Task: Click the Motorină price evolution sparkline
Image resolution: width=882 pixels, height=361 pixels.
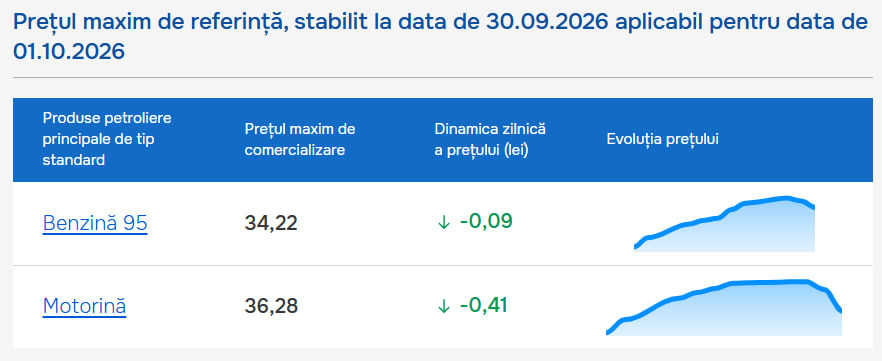Action: tap(724, 307)
